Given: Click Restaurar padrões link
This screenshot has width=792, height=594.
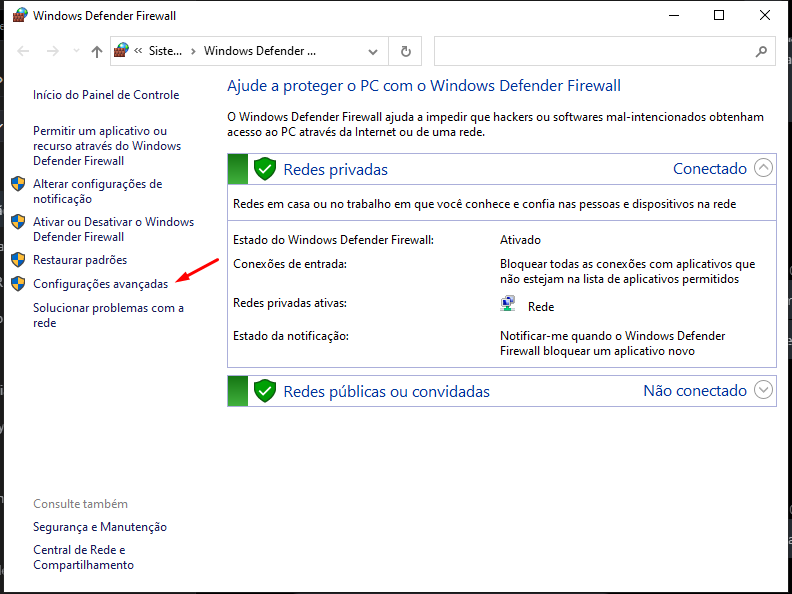Looking at the screenshot, I should coord(80,260).
